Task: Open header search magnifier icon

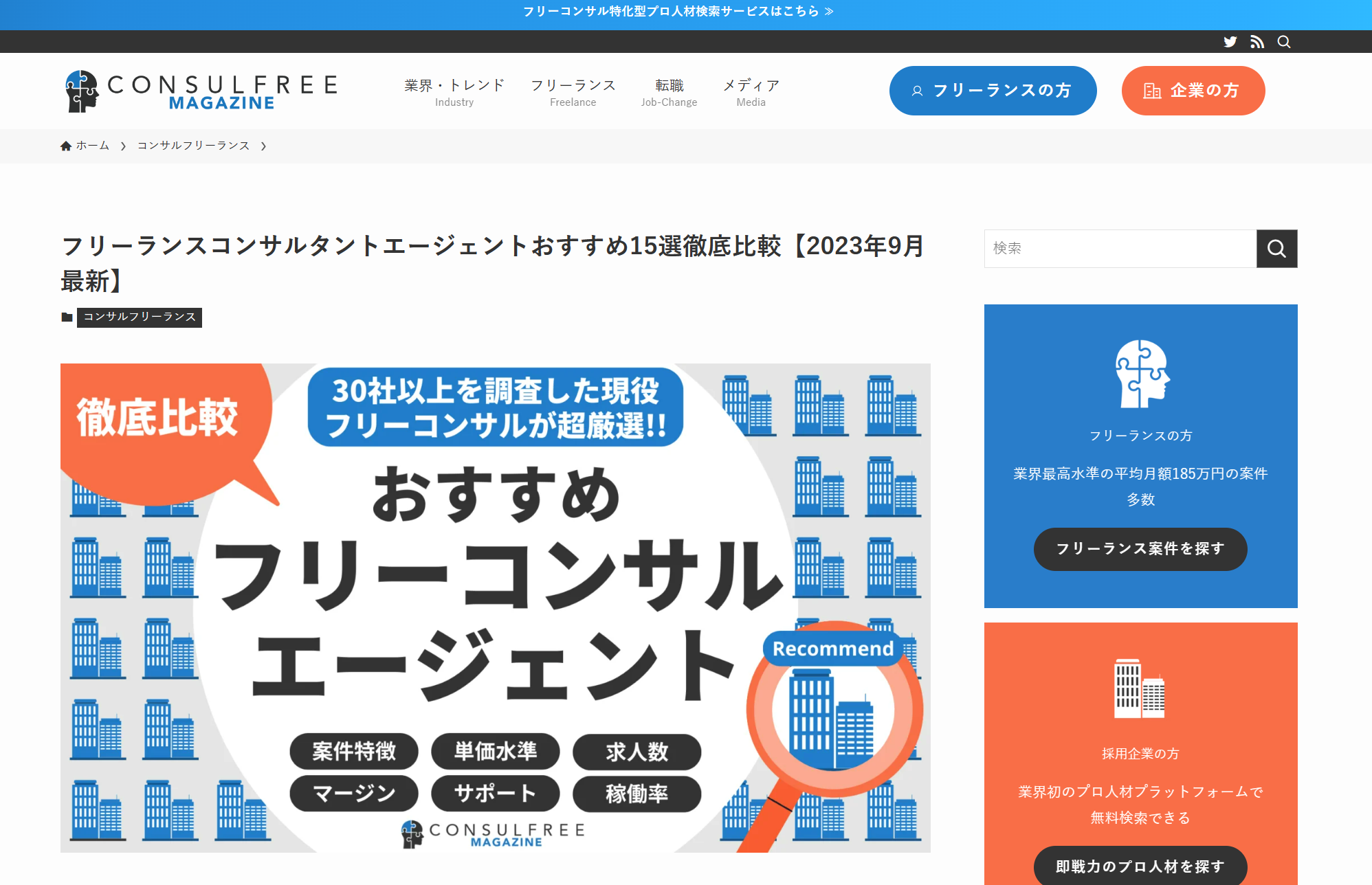Action: click(1284, 42)
